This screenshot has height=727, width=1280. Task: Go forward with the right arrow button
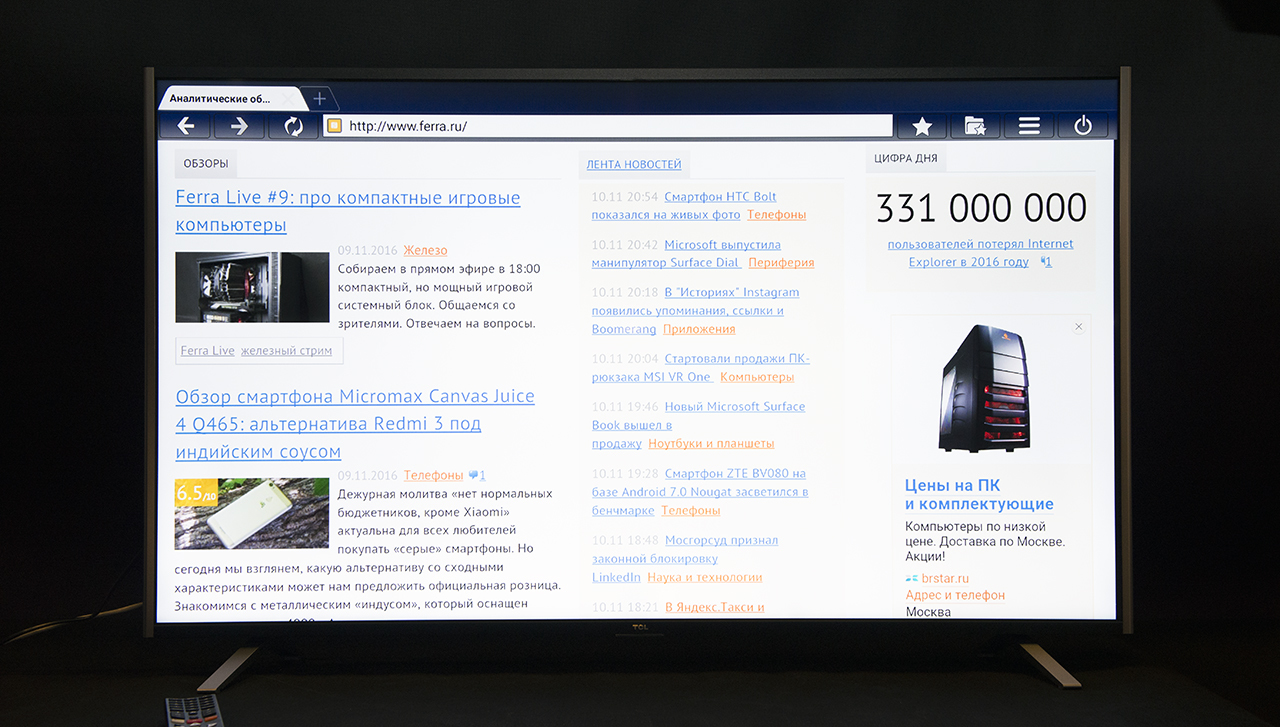(x=239, y=126)
